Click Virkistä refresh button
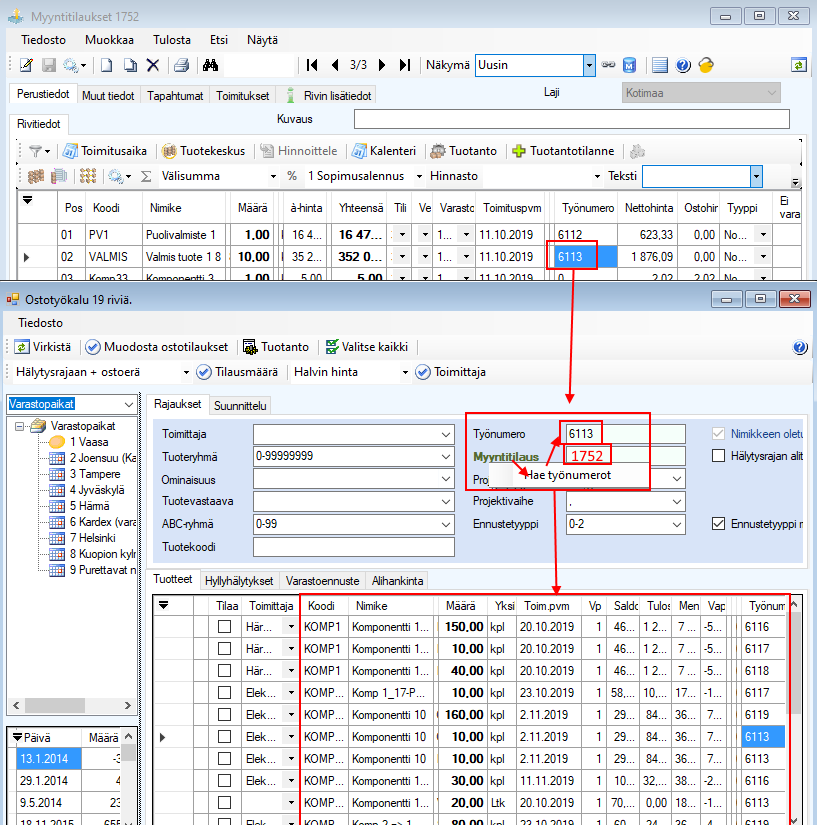 click(x=43, y=347)
